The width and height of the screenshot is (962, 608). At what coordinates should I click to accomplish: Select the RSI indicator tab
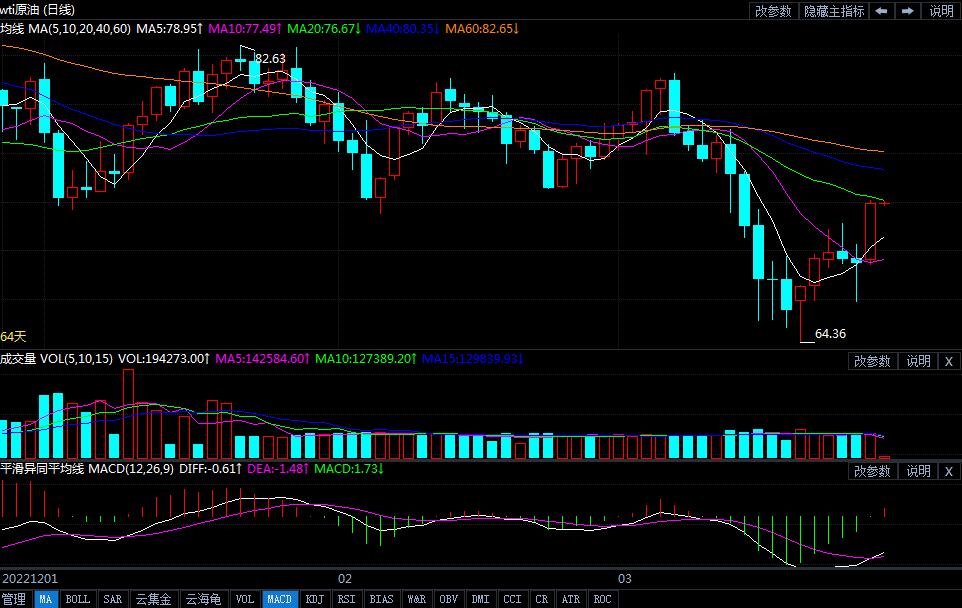coord(346,599)
